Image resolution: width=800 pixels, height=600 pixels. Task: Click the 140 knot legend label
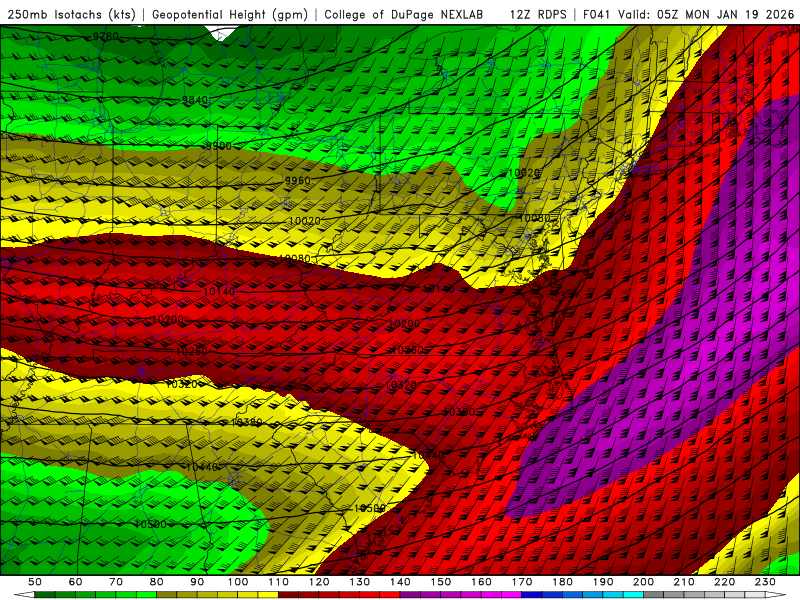(400, 582)
